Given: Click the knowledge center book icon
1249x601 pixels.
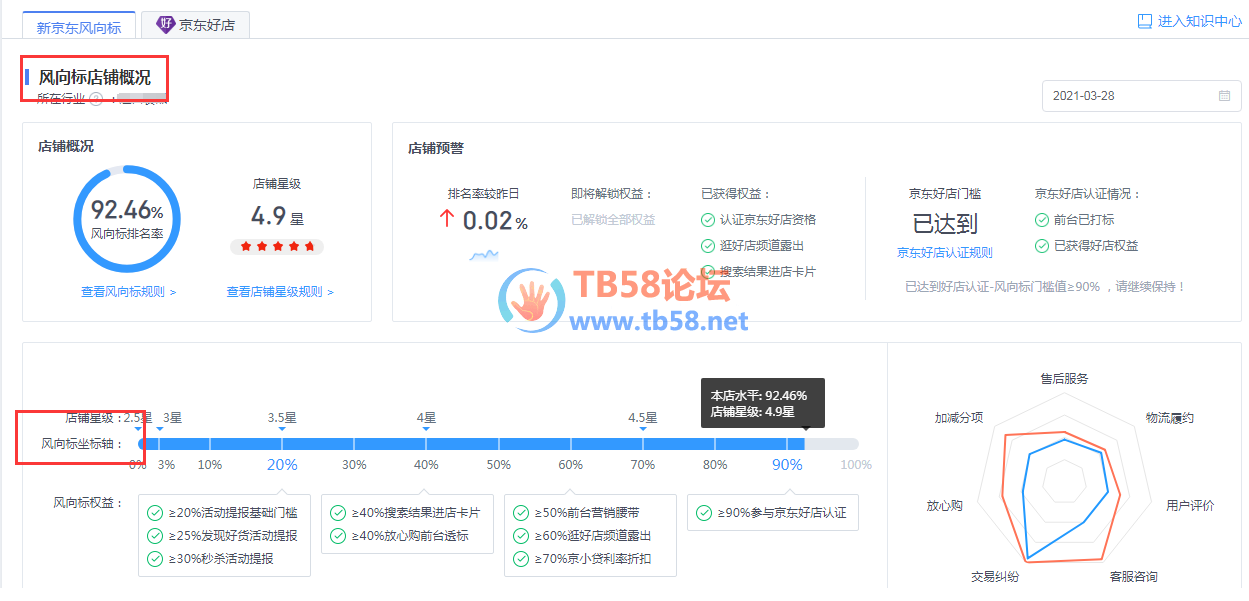Looking at the screenshot, I should click(1144, 21).
